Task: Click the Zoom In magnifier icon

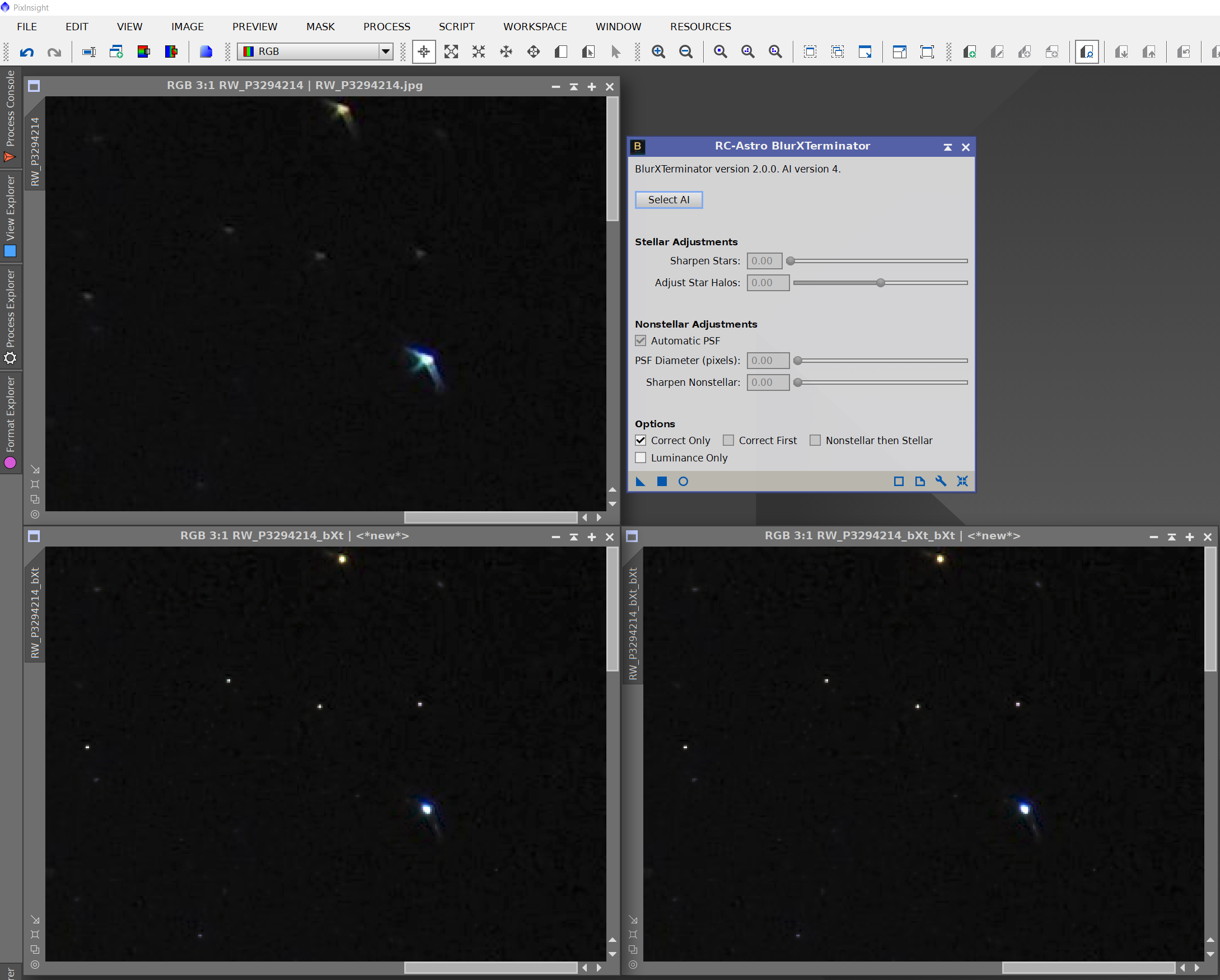Action: click(658, 52)
